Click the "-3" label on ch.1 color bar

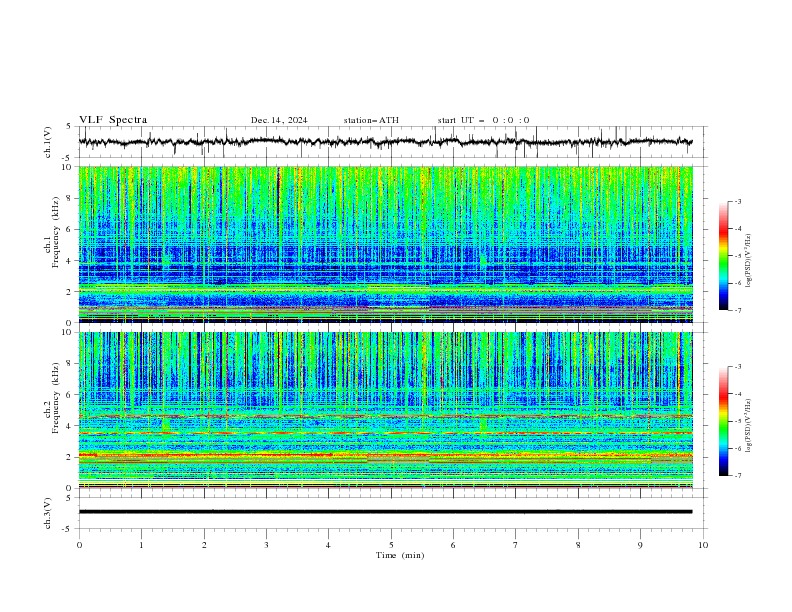[738, 201]
